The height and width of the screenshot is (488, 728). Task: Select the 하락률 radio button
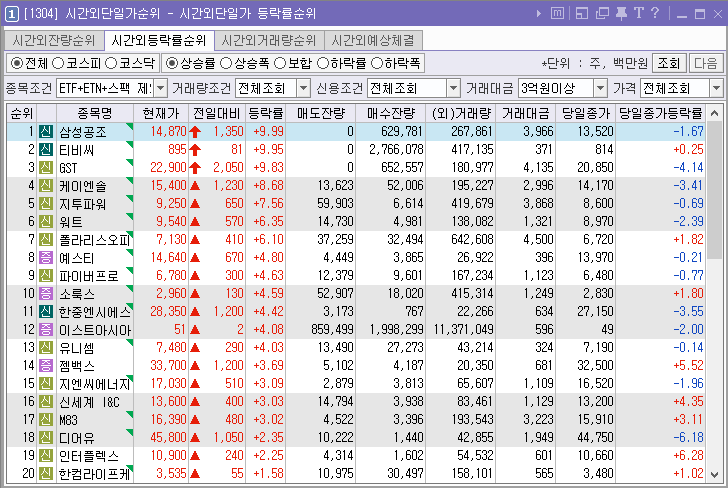[323, 63]
